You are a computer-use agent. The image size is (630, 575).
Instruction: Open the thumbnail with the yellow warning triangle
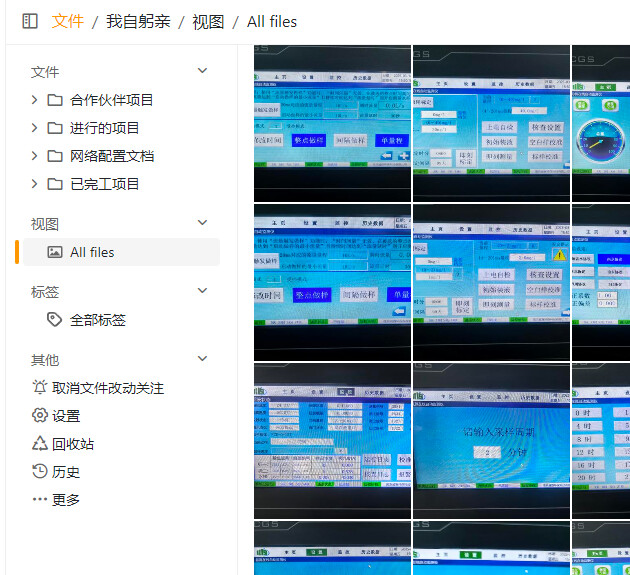pyautogui.click(x=491, y=282)
